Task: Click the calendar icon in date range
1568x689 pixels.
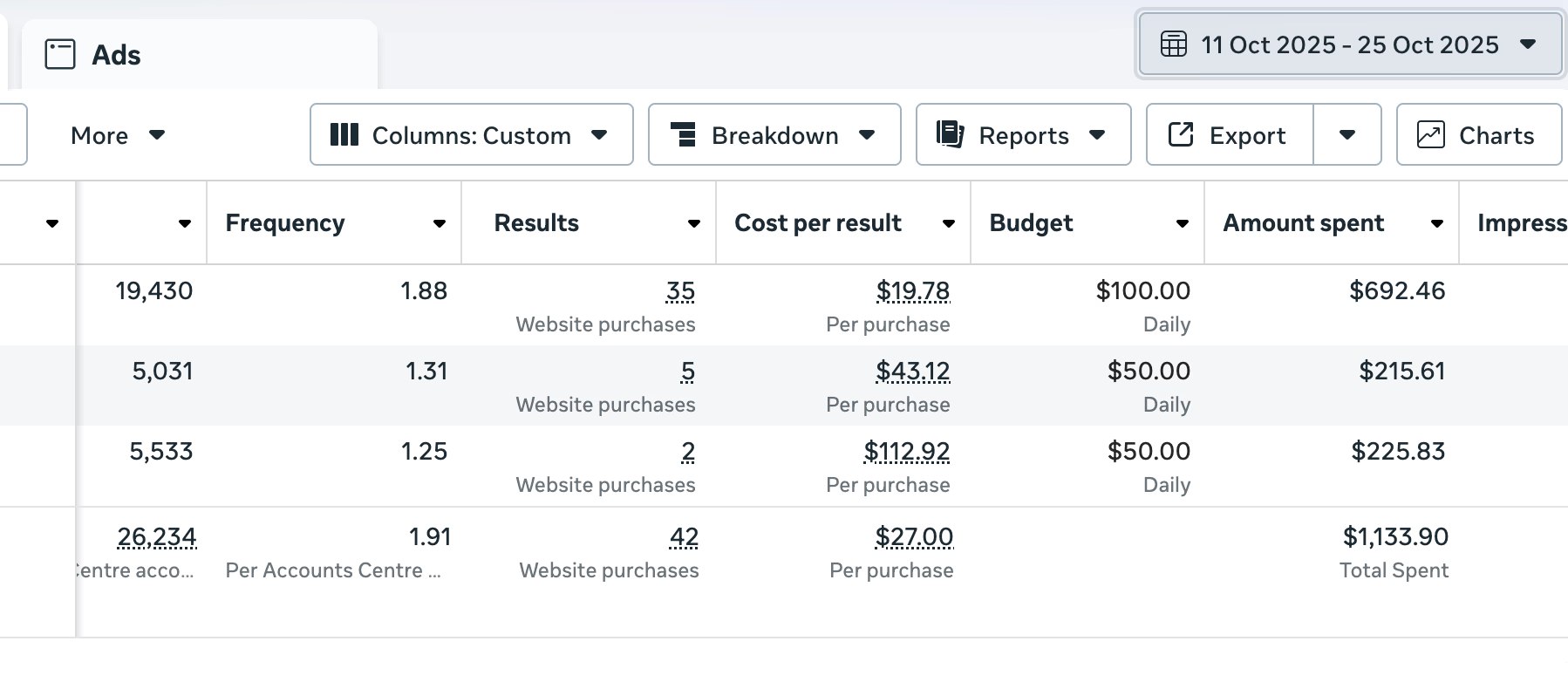Action: click(1174, 44)
